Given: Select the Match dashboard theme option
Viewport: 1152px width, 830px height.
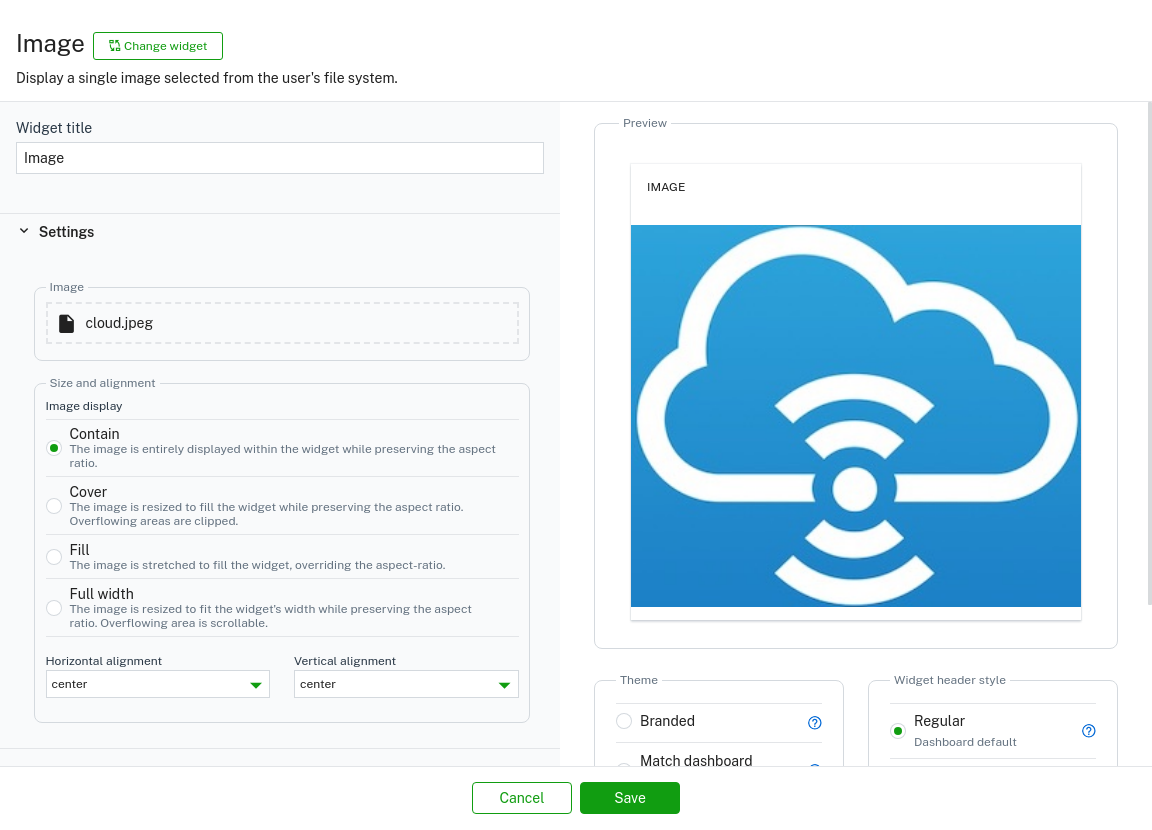Looking at the screenshot, I should pyautogui.click(x=624, y=767).
